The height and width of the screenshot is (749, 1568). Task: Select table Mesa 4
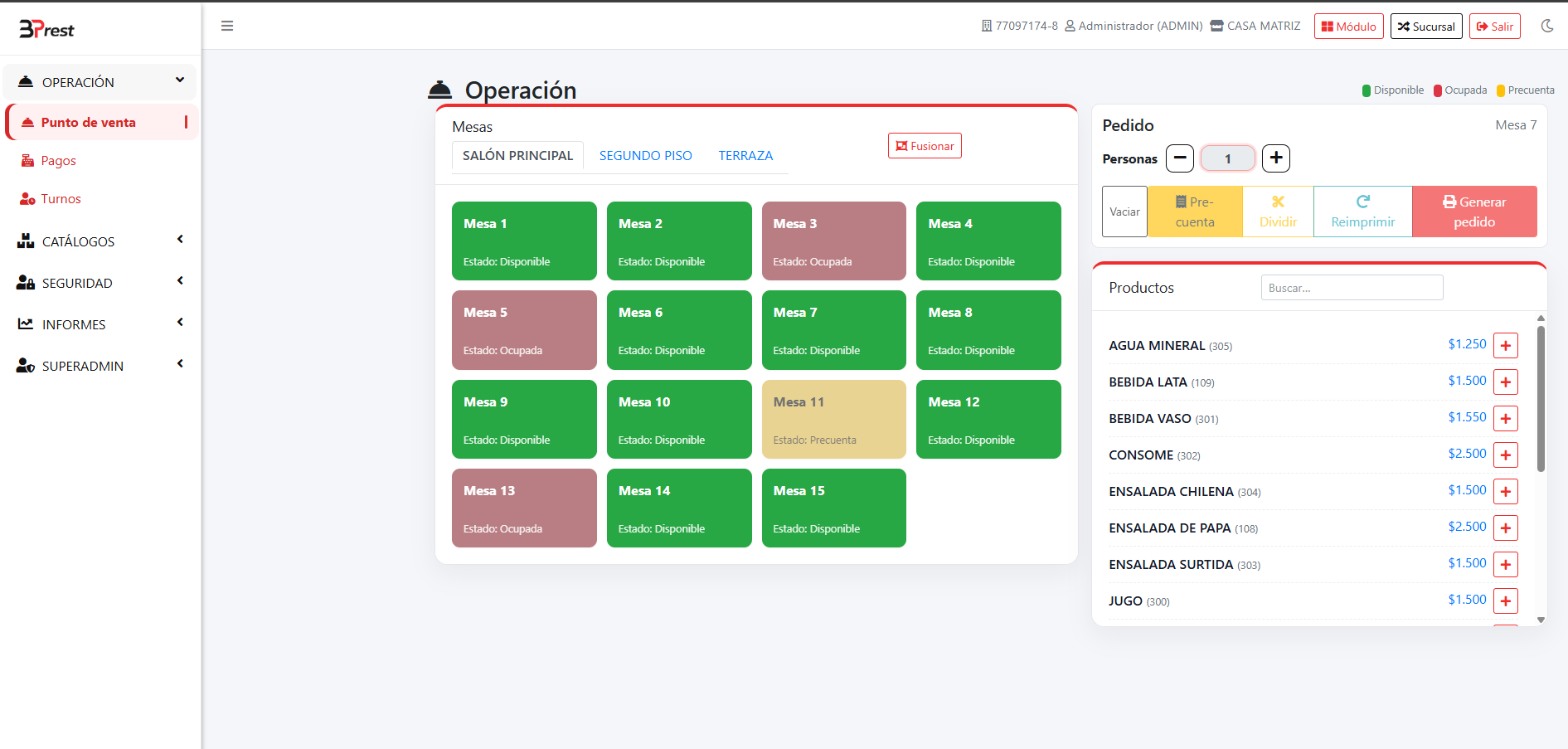(x=988, y=241)
